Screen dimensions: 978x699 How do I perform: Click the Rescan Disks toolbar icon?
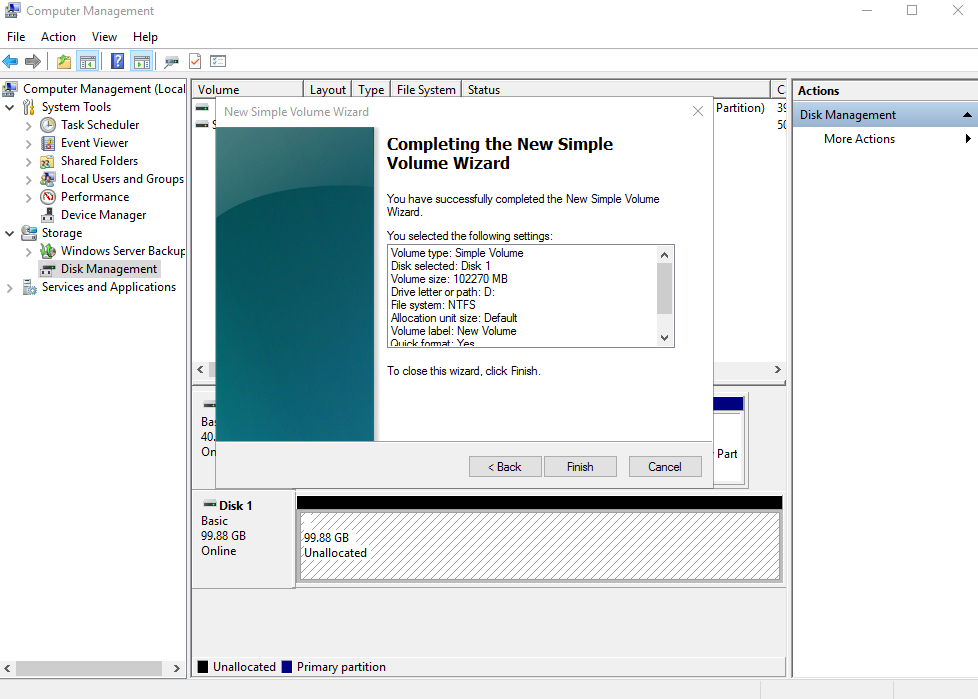[x=172, y=62]
